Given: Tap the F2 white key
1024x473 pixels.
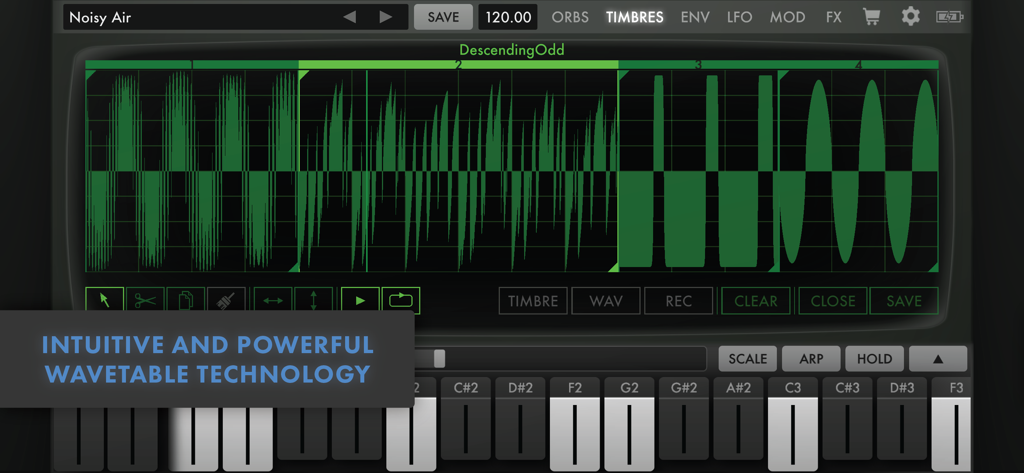Looking at the screenshot, I should [575, 425].
